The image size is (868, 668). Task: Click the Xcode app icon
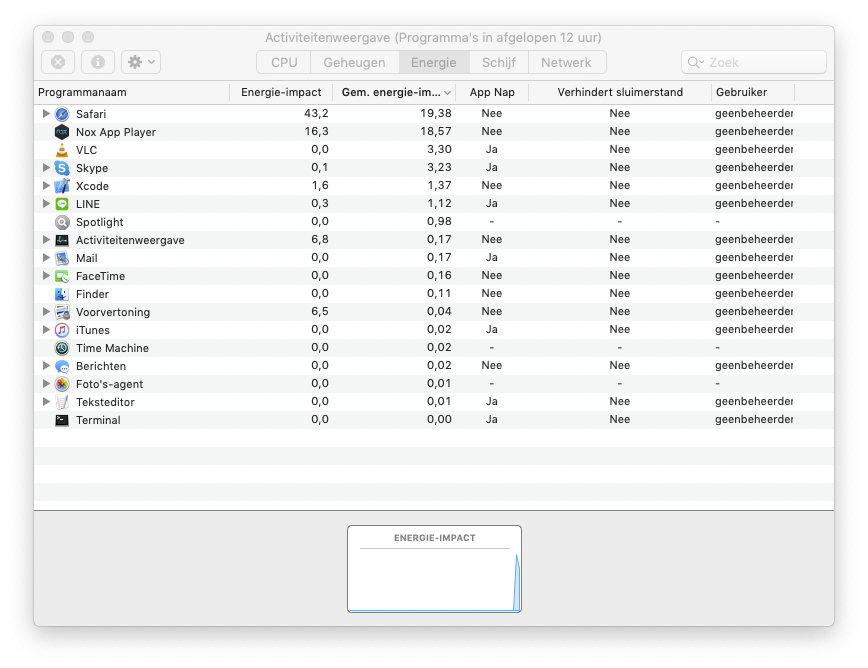[x=62, y=186]
